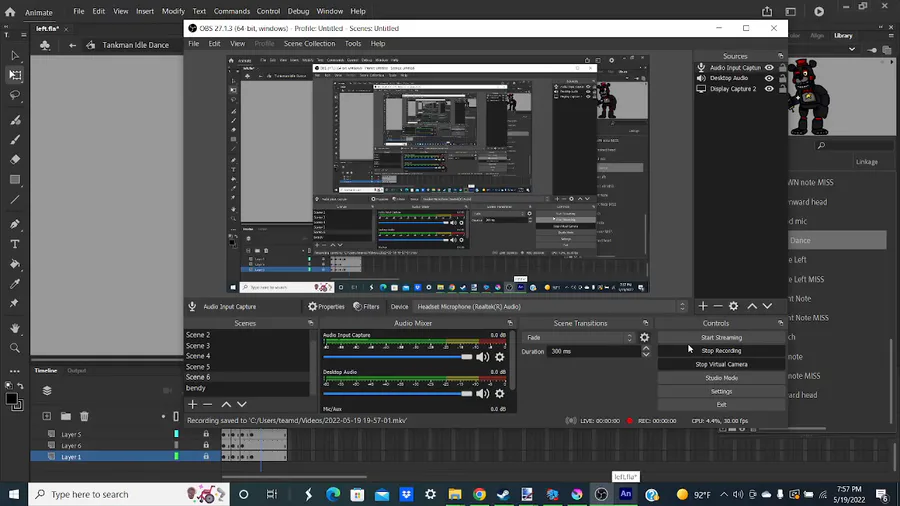Toggle lock on Layer 6 in timeline
900x506 pixels.
(206, 445)
